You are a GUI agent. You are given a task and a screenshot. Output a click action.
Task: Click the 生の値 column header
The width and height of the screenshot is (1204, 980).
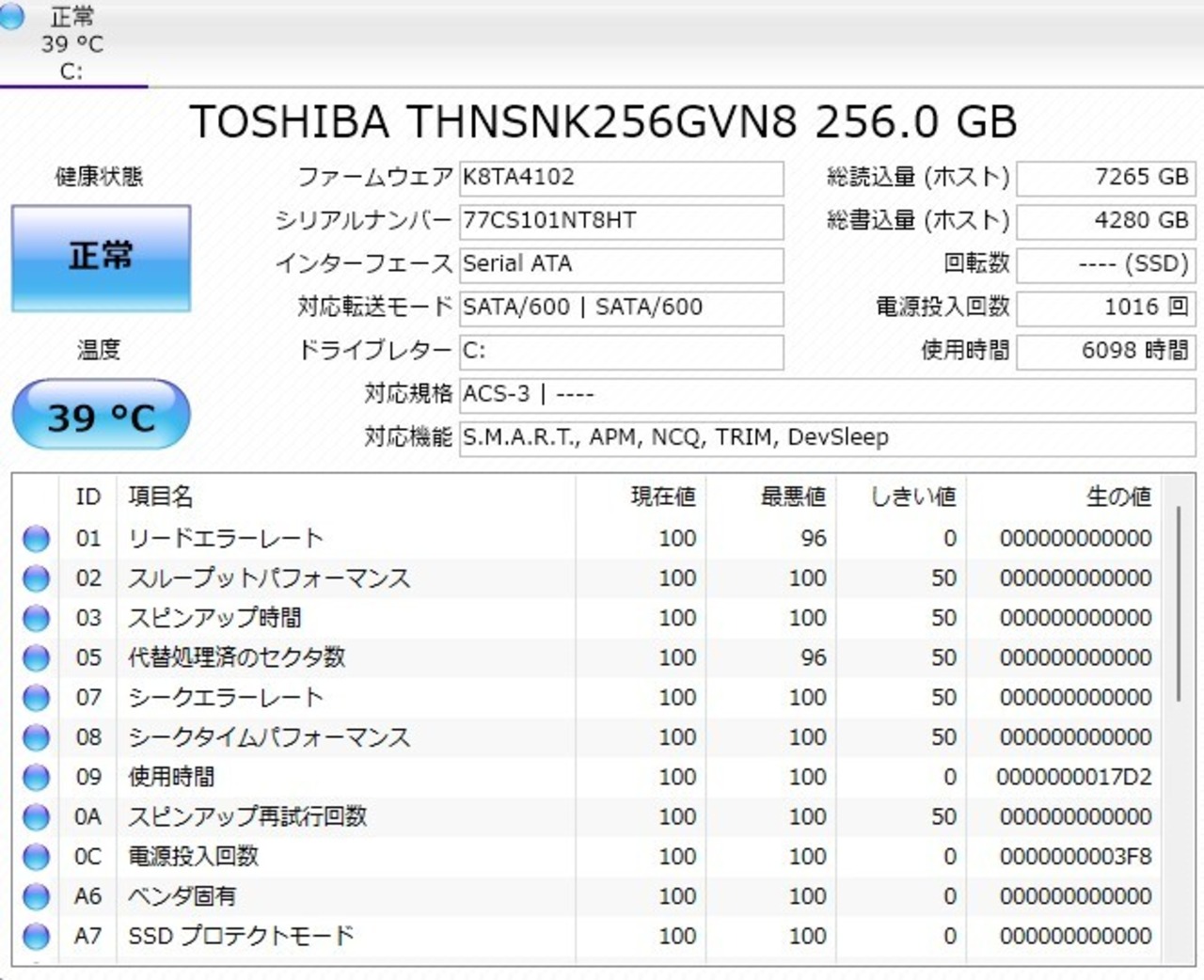[x=1065, y=497]
